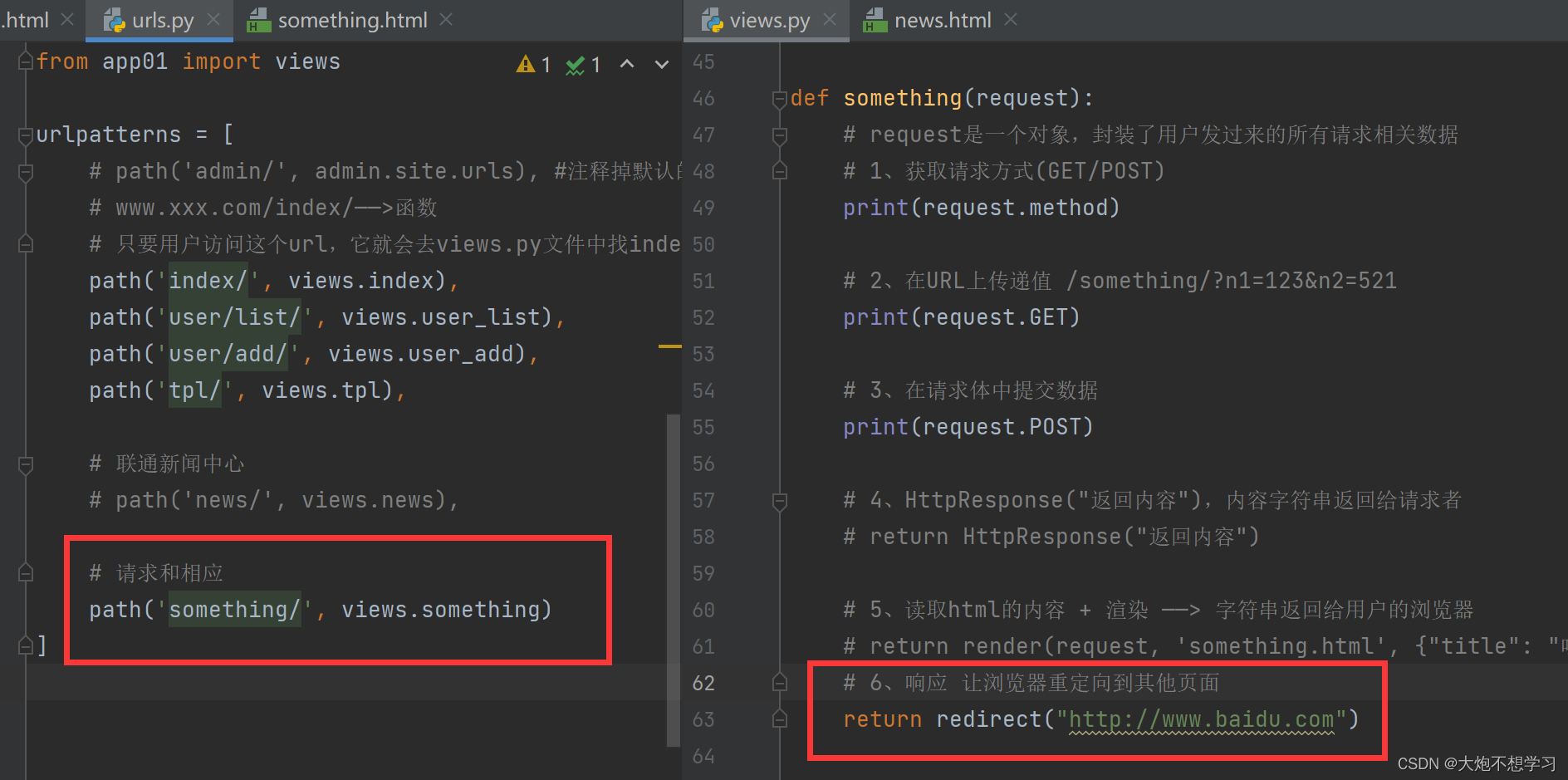Click on 'views.user_add' text
The height and width of the screenshot is (780, 1568).
(x=420, y=354)
